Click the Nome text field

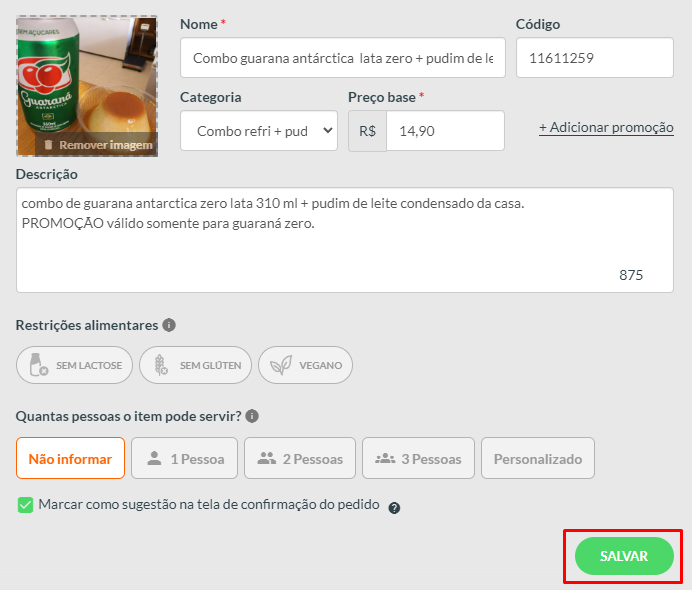point(343,58)
